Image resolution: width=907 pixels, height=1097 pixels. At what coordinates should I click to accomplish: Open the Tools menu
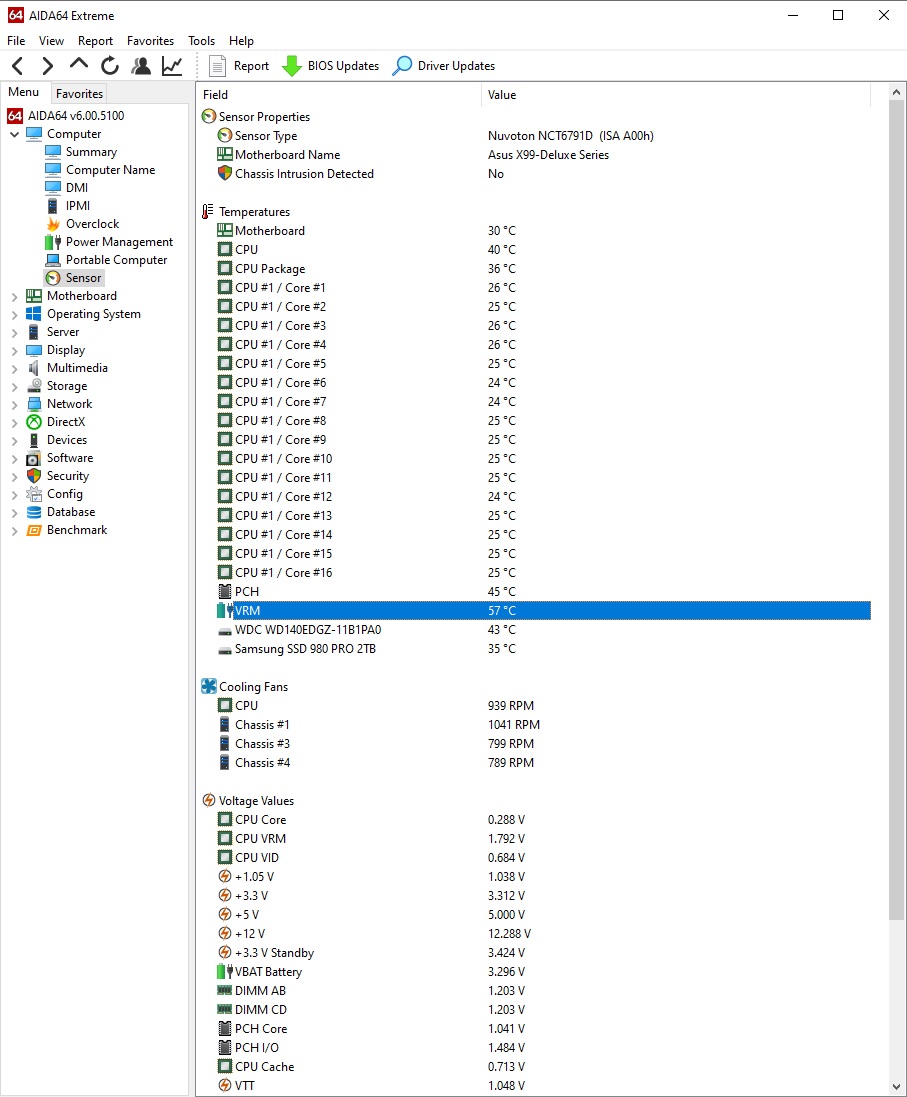[x=202, y=41]
